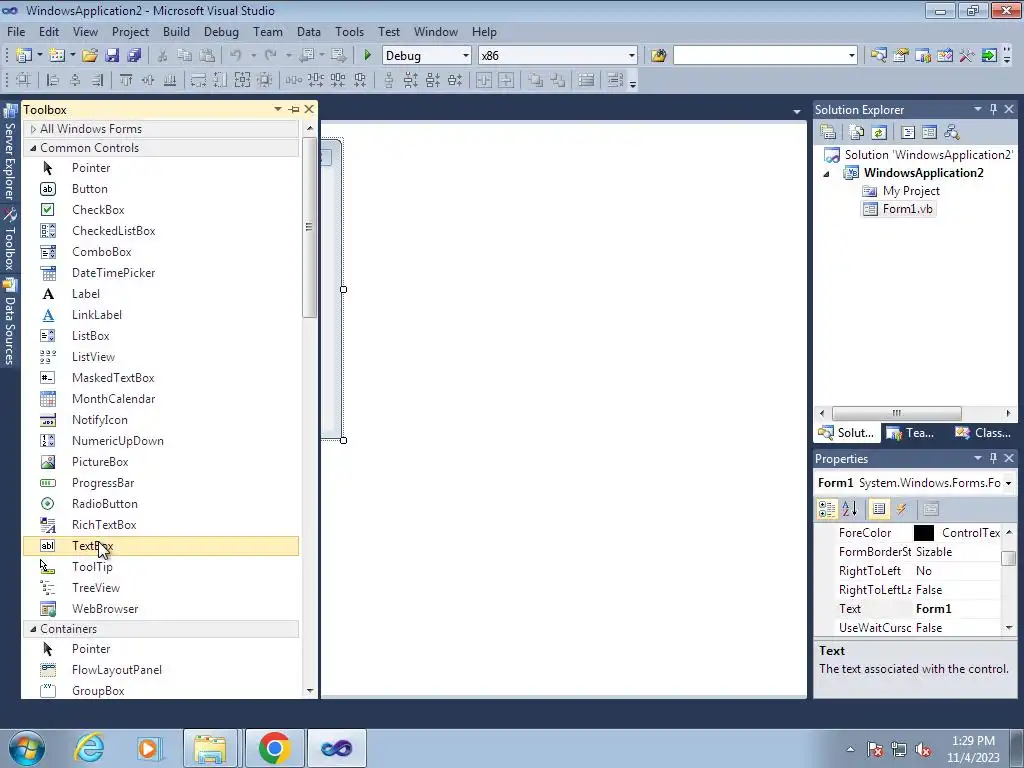This screenshot has width=1024, height=768.
Task: Click the Start Debugging play icon
Action: [x=367, y=56]
